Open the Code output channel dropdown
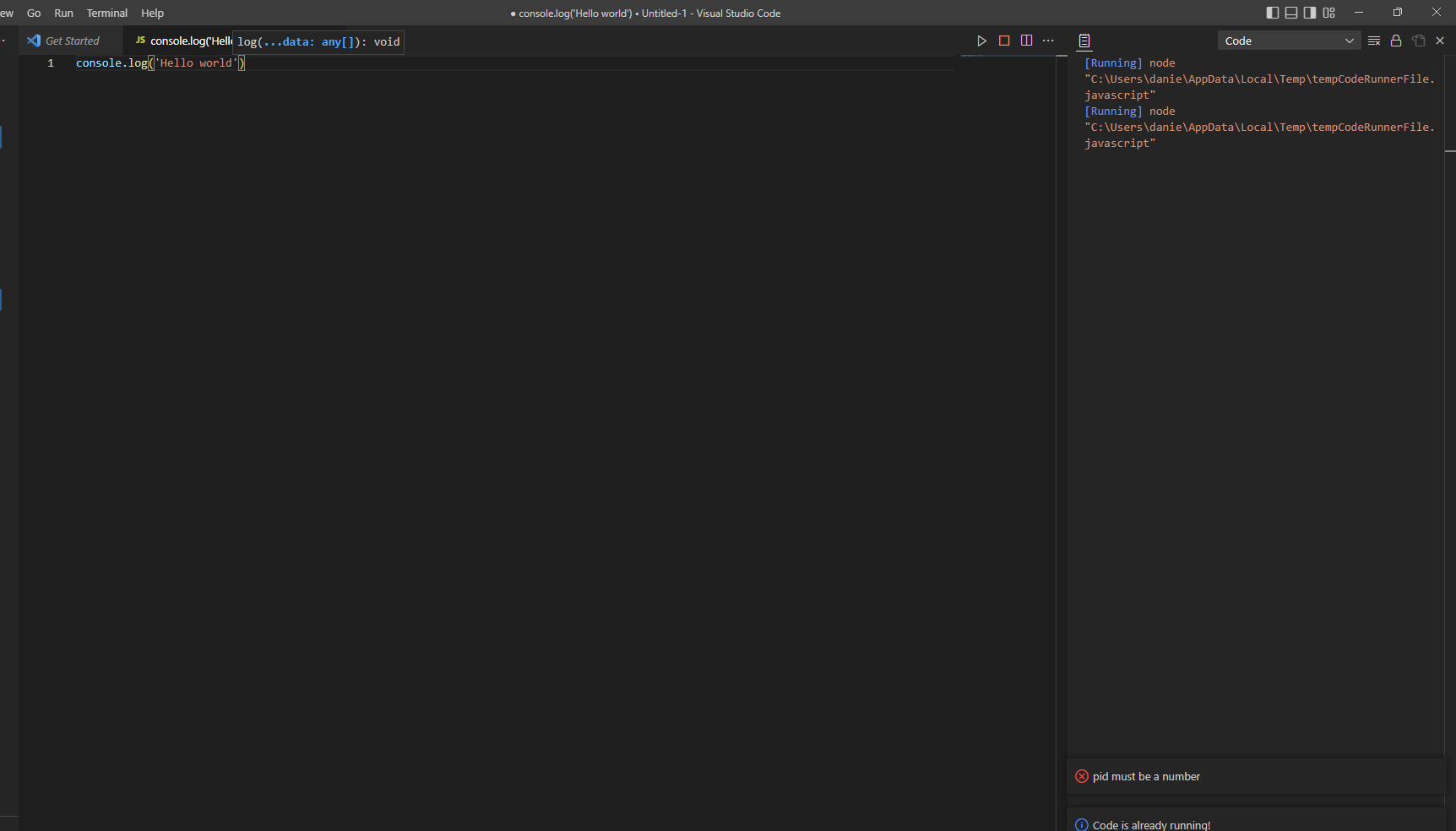Viewport: 1456px width, 831px height. pyautogui.click(x=1288, y=41)
